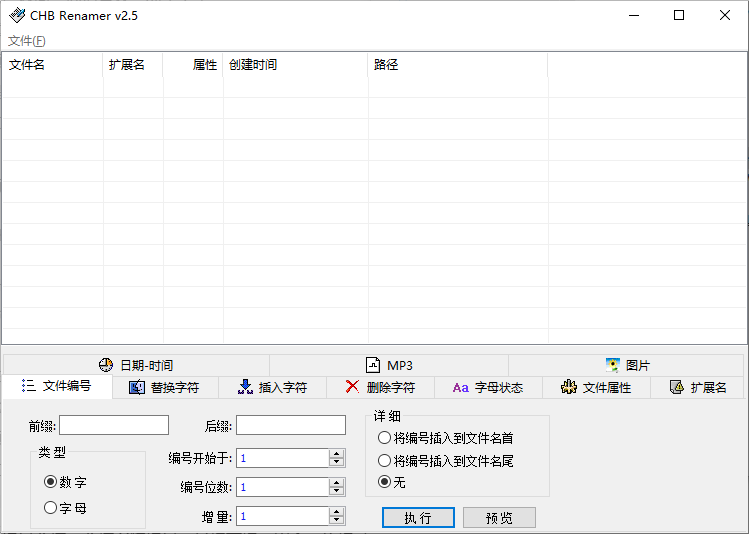This screenshot has height=534, width=749.
Task: Click the 编号开始于 number field
Action: coord(282,459)
